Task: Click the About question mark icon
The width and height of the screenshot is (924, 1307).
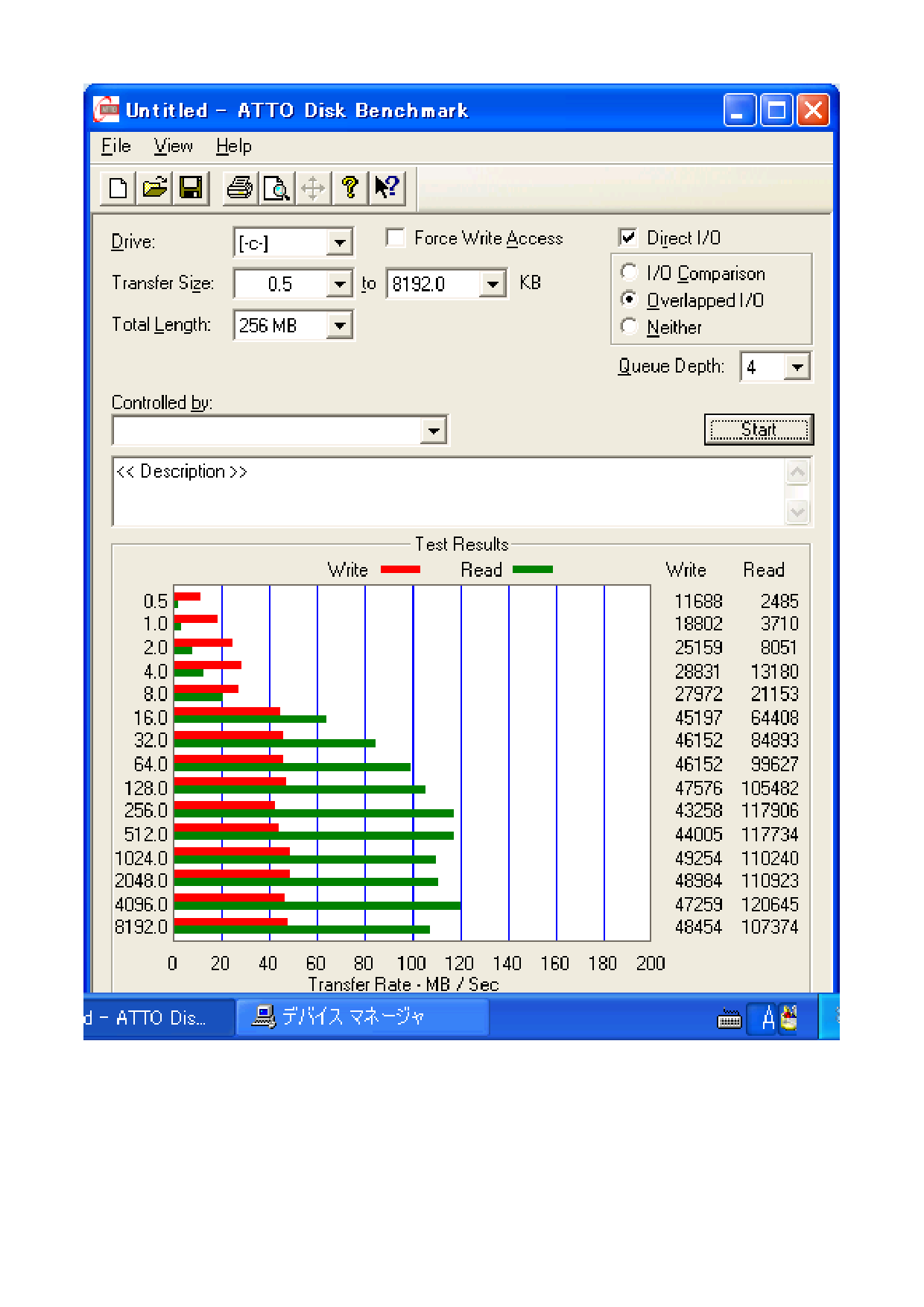Action: pyautogui.click(x=349, y=187)
